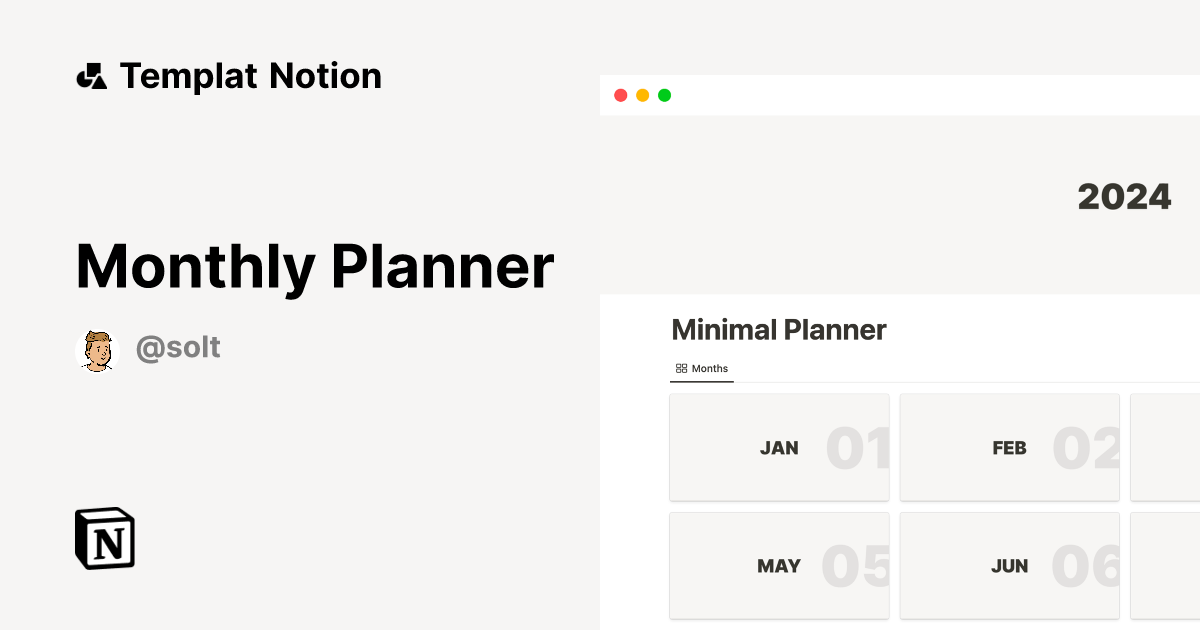
Task: Click the Notion logo icon
Action: point(104,538)
